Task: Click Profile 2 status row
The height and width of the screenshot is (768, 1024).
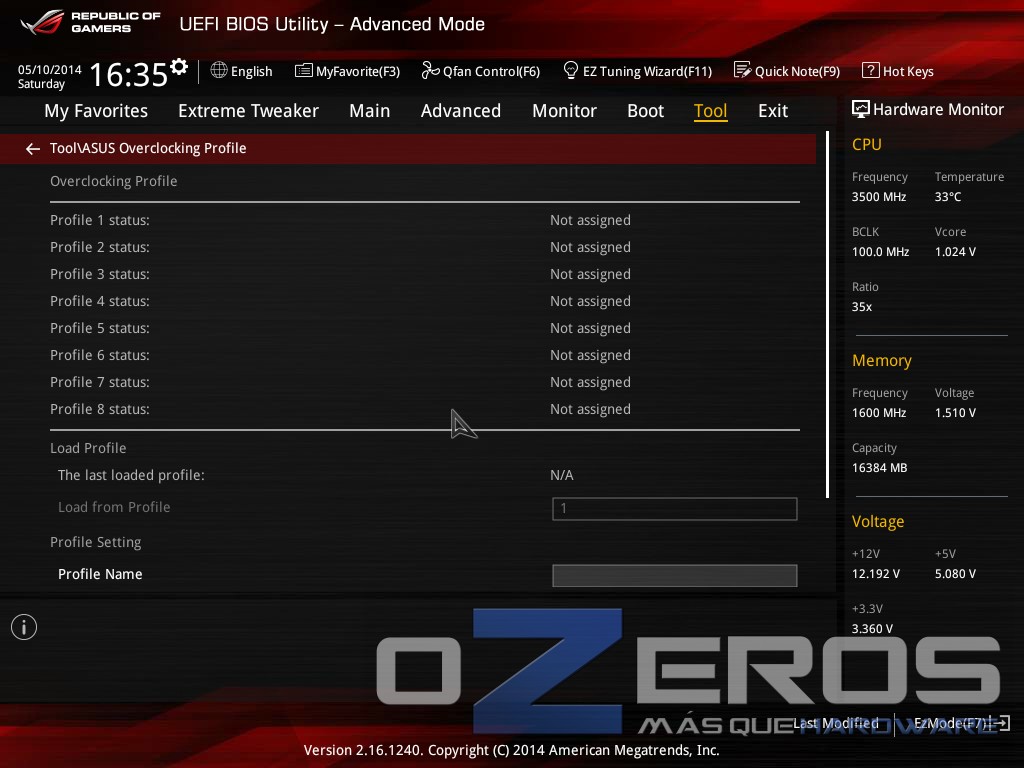Action: pos(425,247)
